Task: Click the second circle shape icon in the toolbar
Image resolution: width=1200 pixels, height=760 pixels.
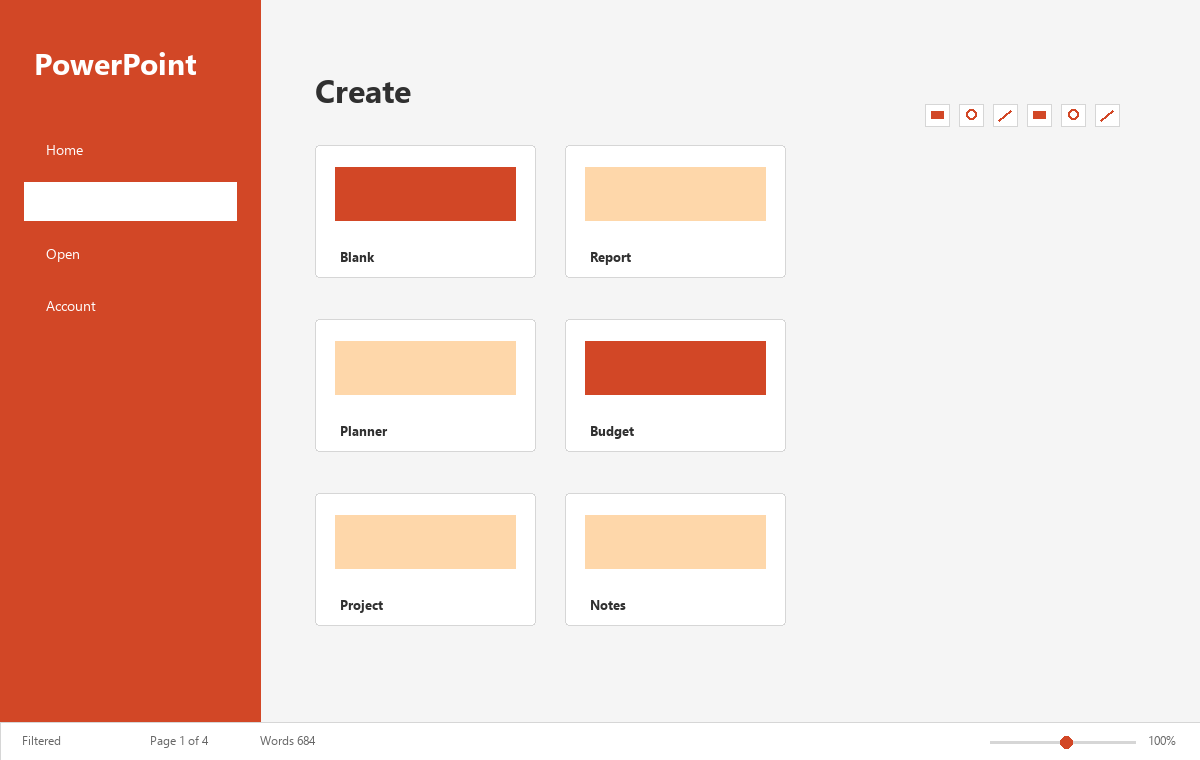Action: click(x=1073, y=115)
